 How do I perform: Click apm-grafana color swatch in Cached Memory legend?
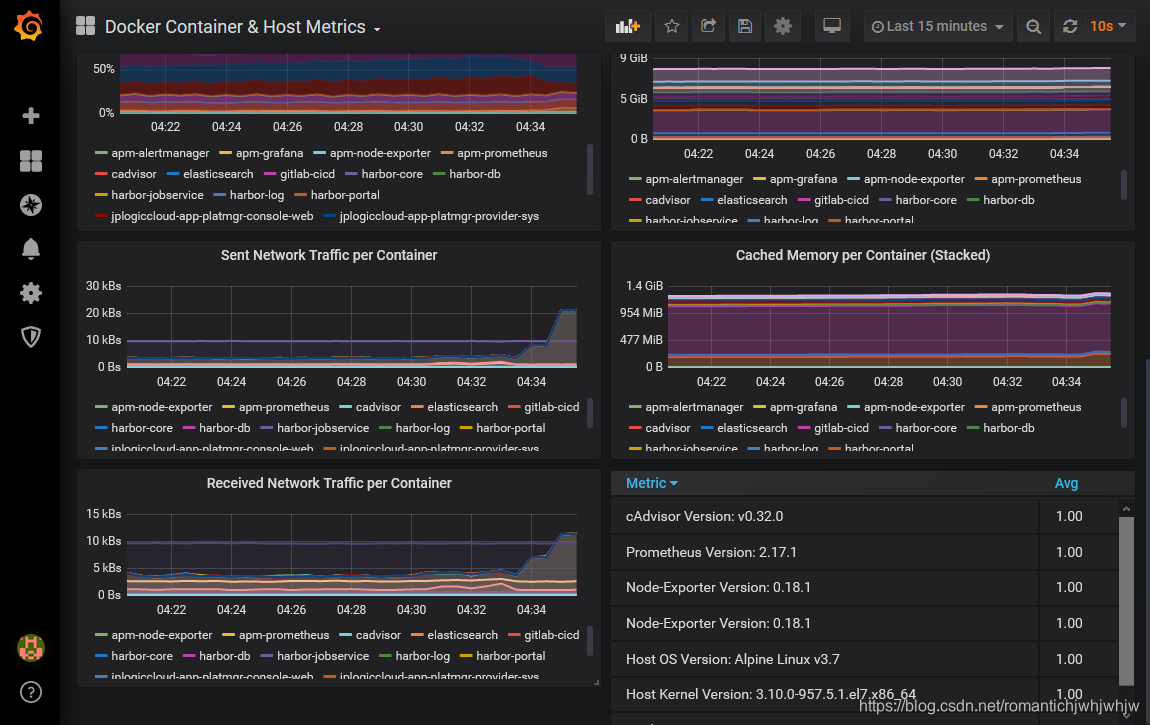(760, 407)
